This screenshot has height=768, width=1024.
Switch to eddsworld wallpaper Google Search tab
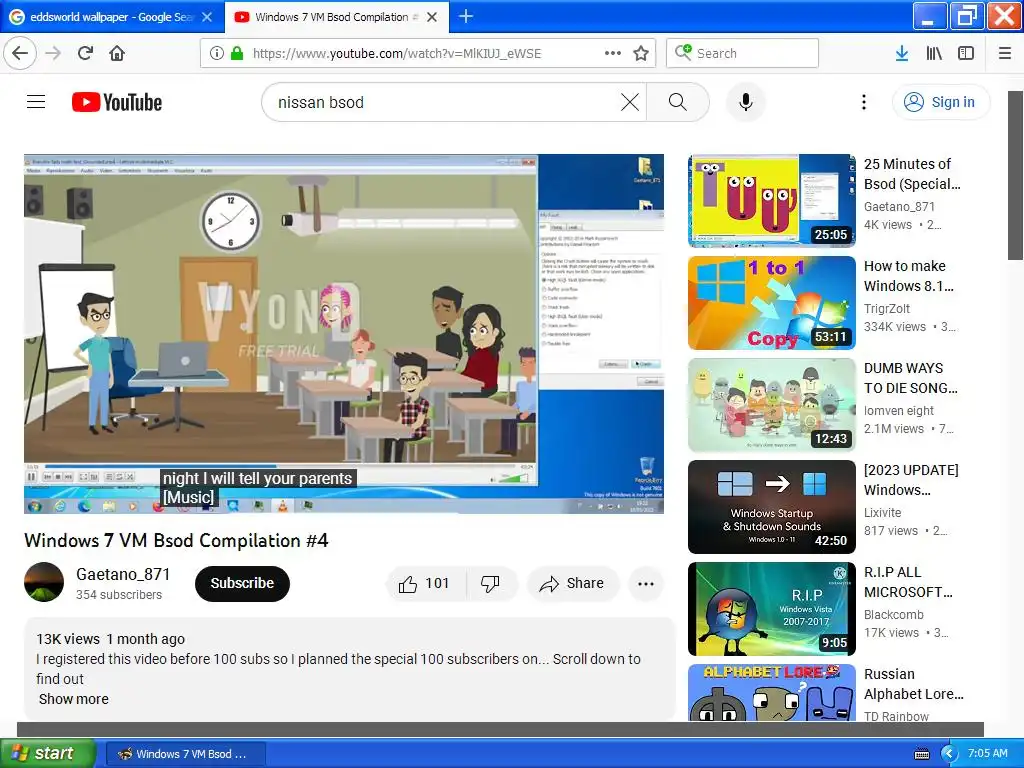[112, 17]
